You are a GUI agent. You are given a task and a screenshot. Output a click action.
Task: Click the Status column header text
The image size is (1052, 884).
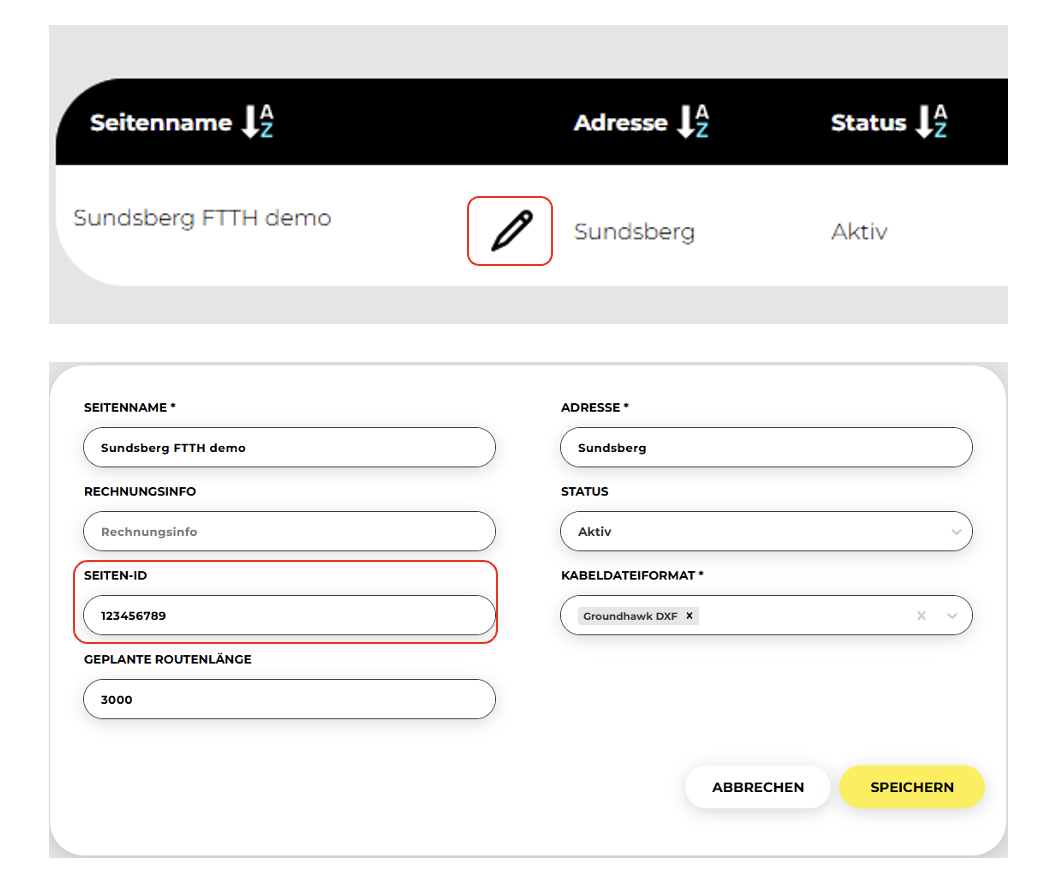868,123
